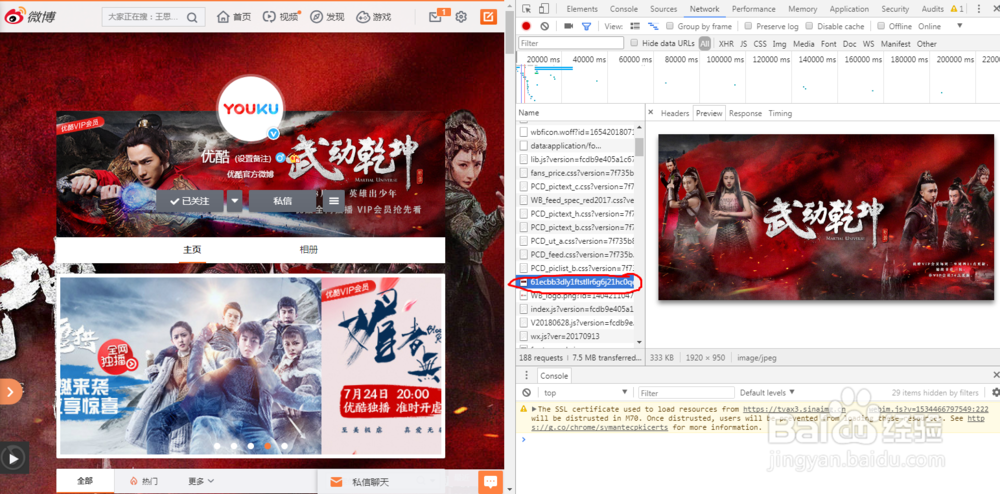Switch to the Elements tab
Screen dimensions: 1000x494
click(x=582, y=9)
